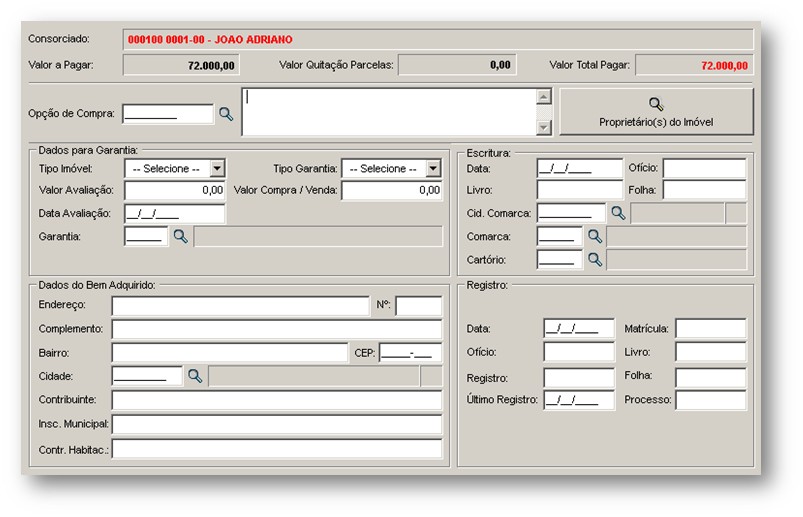Image resolution: width=803 pixels, height=517 pixels.
Task: Click the Valor Quitação Parcelas value
Action: [x=500, y=65]
